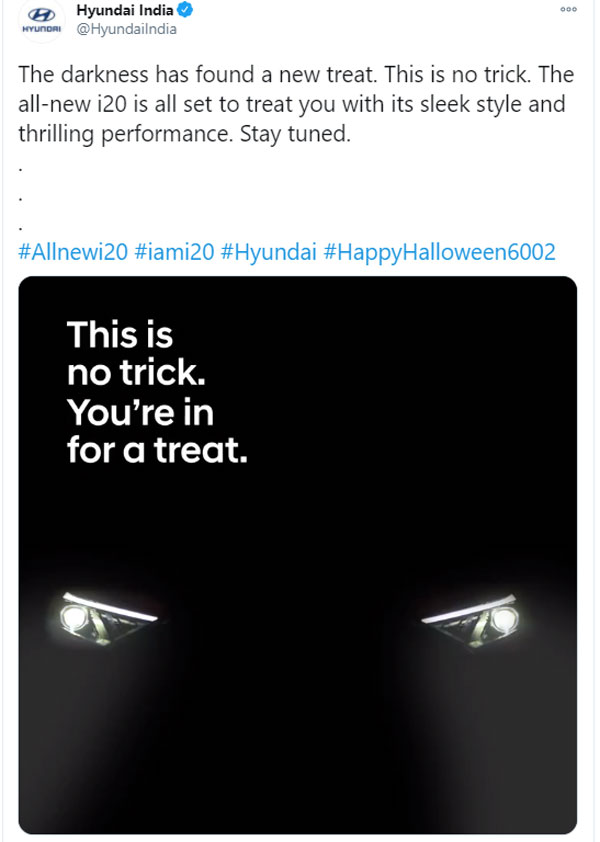Click the #Hyundai hashtag
600x842 pixels.
tap(277, 251)
